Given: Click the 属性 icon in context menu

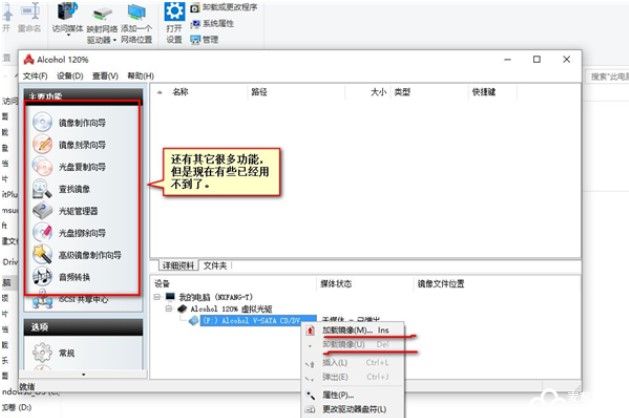Looking at the screenshot, I should (310, 395).
